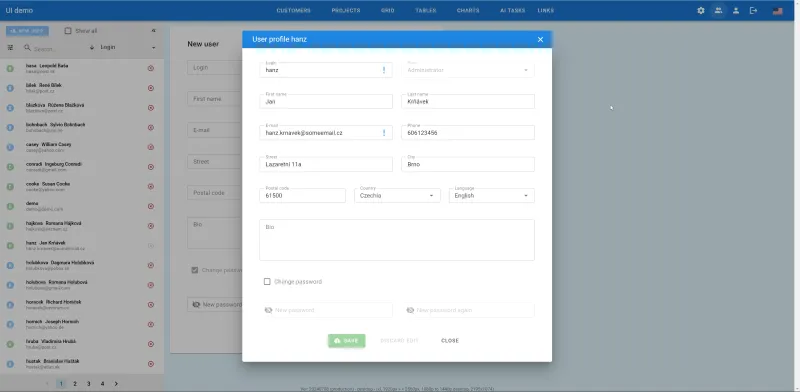
Task: Go to page 3 of user list
Action: click(88, 383)
